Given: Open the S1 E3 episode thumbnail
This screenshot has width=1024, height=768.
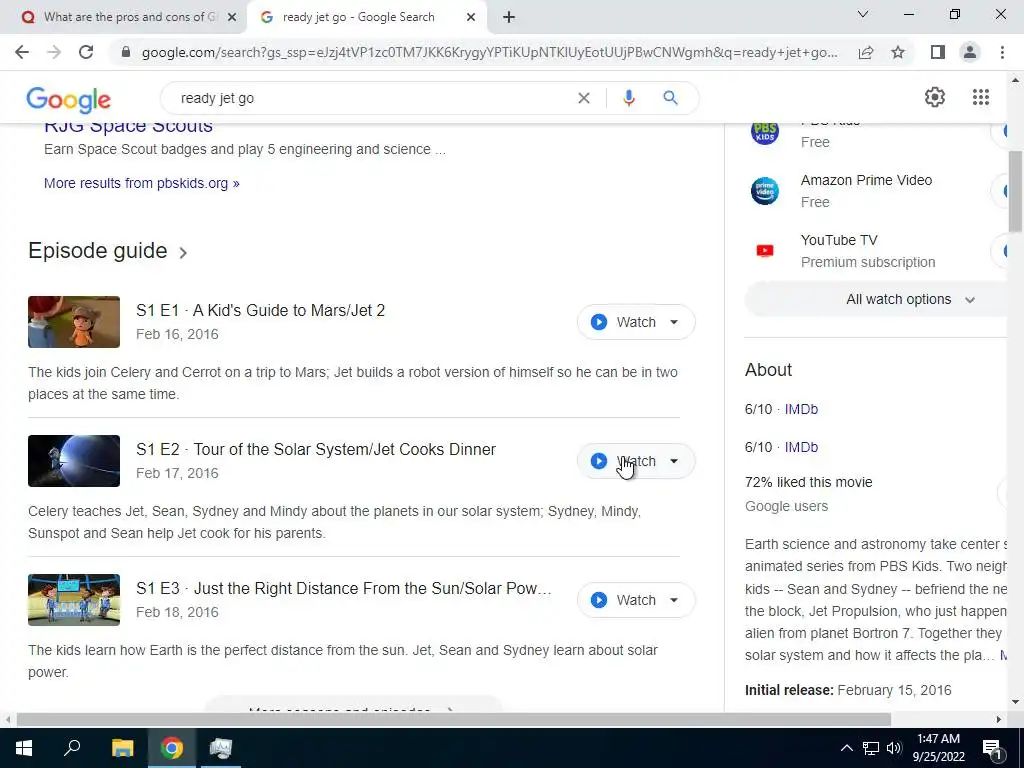Looking at the screenshot, I should pyautogui.click(x=74, y=600).
